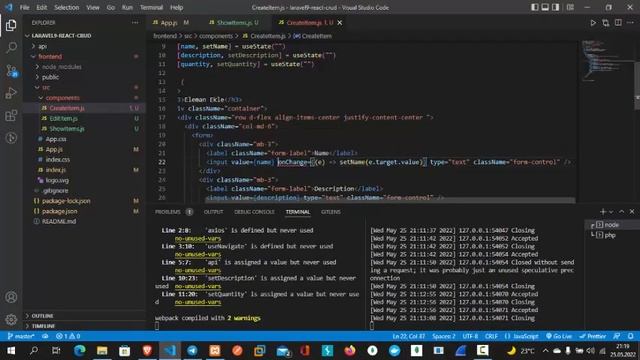Open editor More Actions ellipsis
Image resolution: width=640 pixels, height=360 pixels.
point(631,23)
